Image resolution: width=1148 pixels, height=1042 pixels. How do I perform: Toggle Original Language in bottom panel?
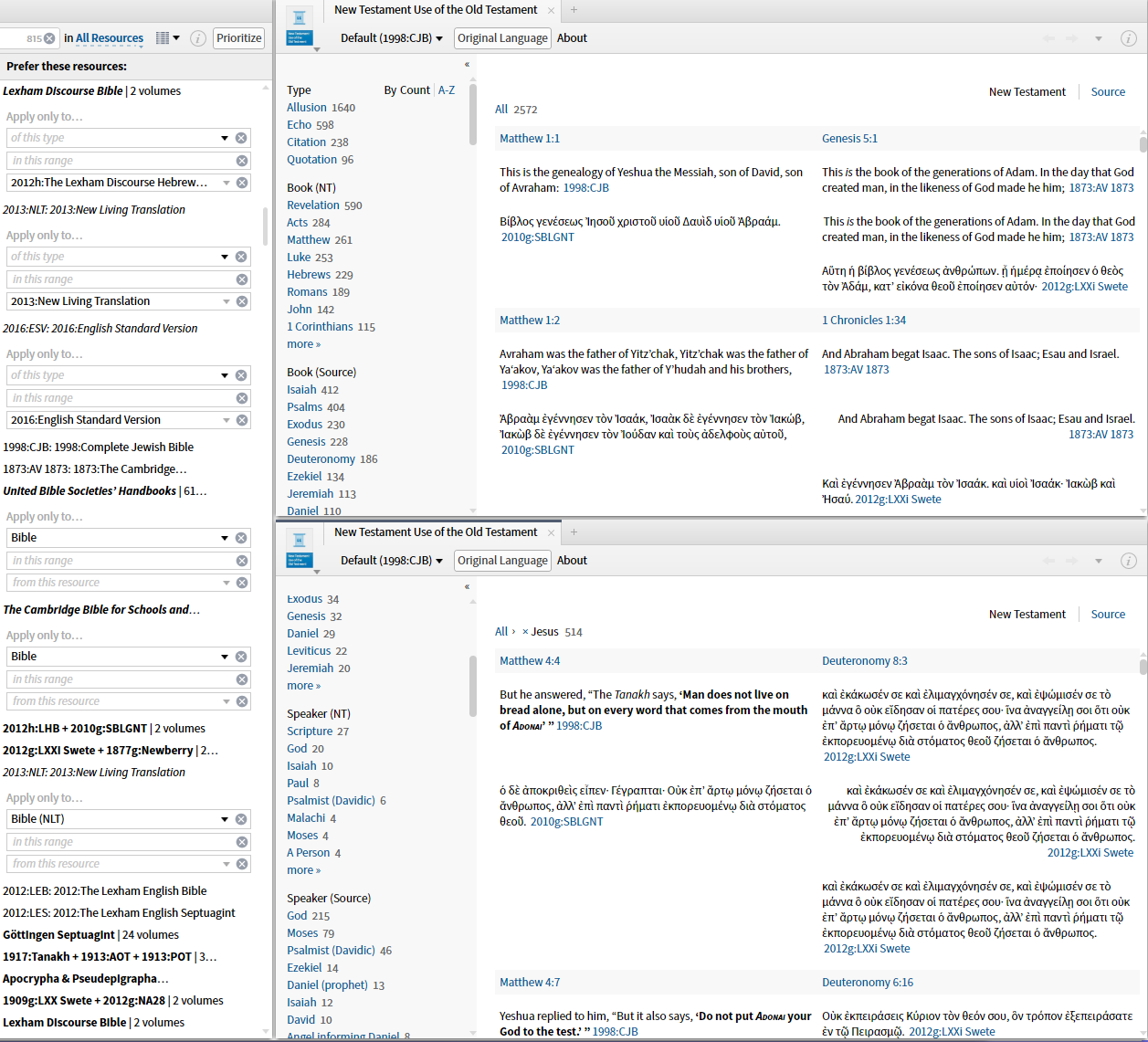point(502,561)
